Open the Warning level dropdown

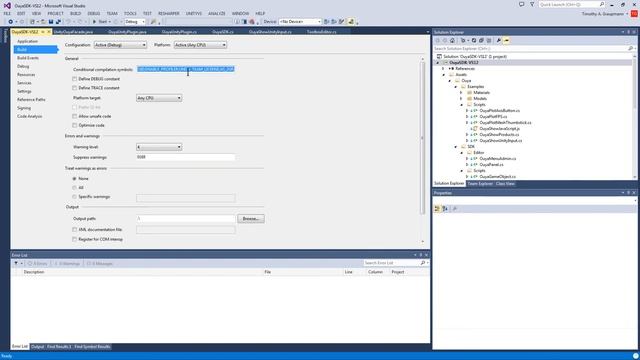(159, 147)
